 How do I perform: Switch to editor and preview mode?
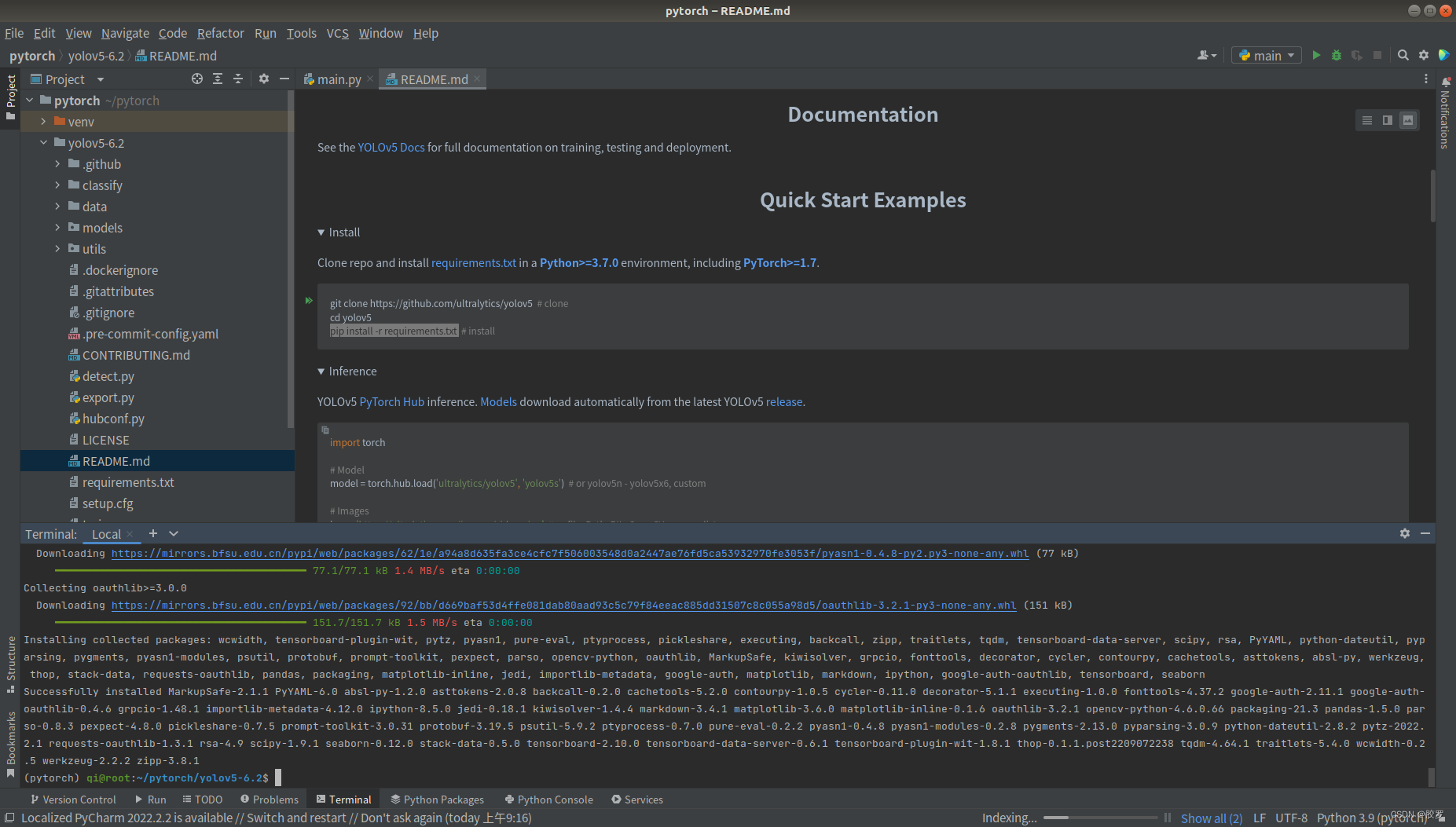point(1388,120)
